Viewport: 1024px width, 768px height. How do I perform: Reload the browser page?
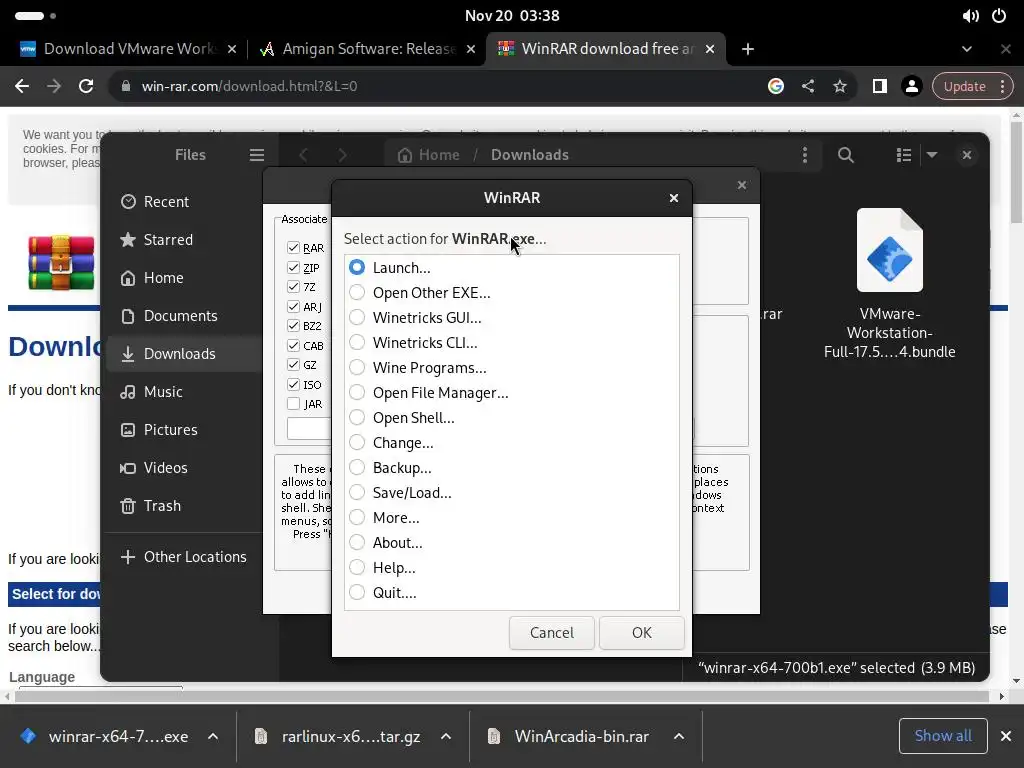(x=86, y=86)
